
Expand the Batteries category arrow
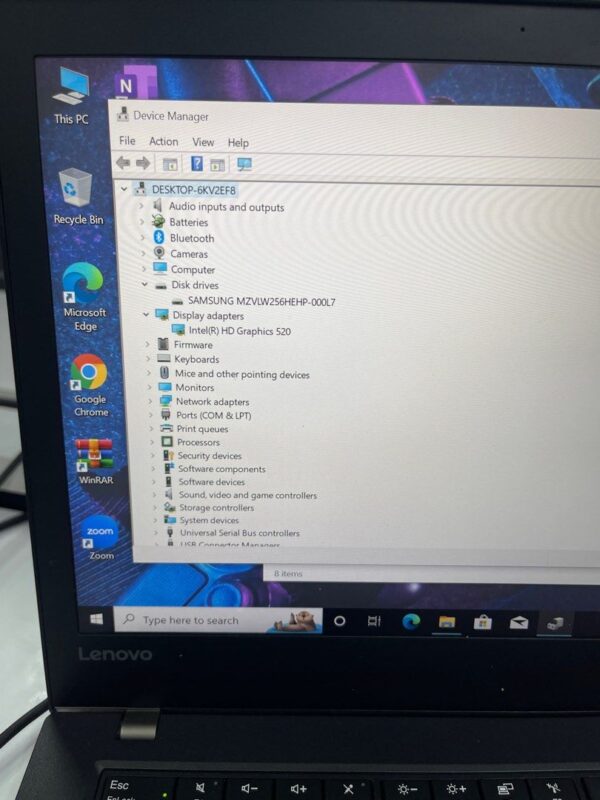pyautogui.click(x=142, y=222)
